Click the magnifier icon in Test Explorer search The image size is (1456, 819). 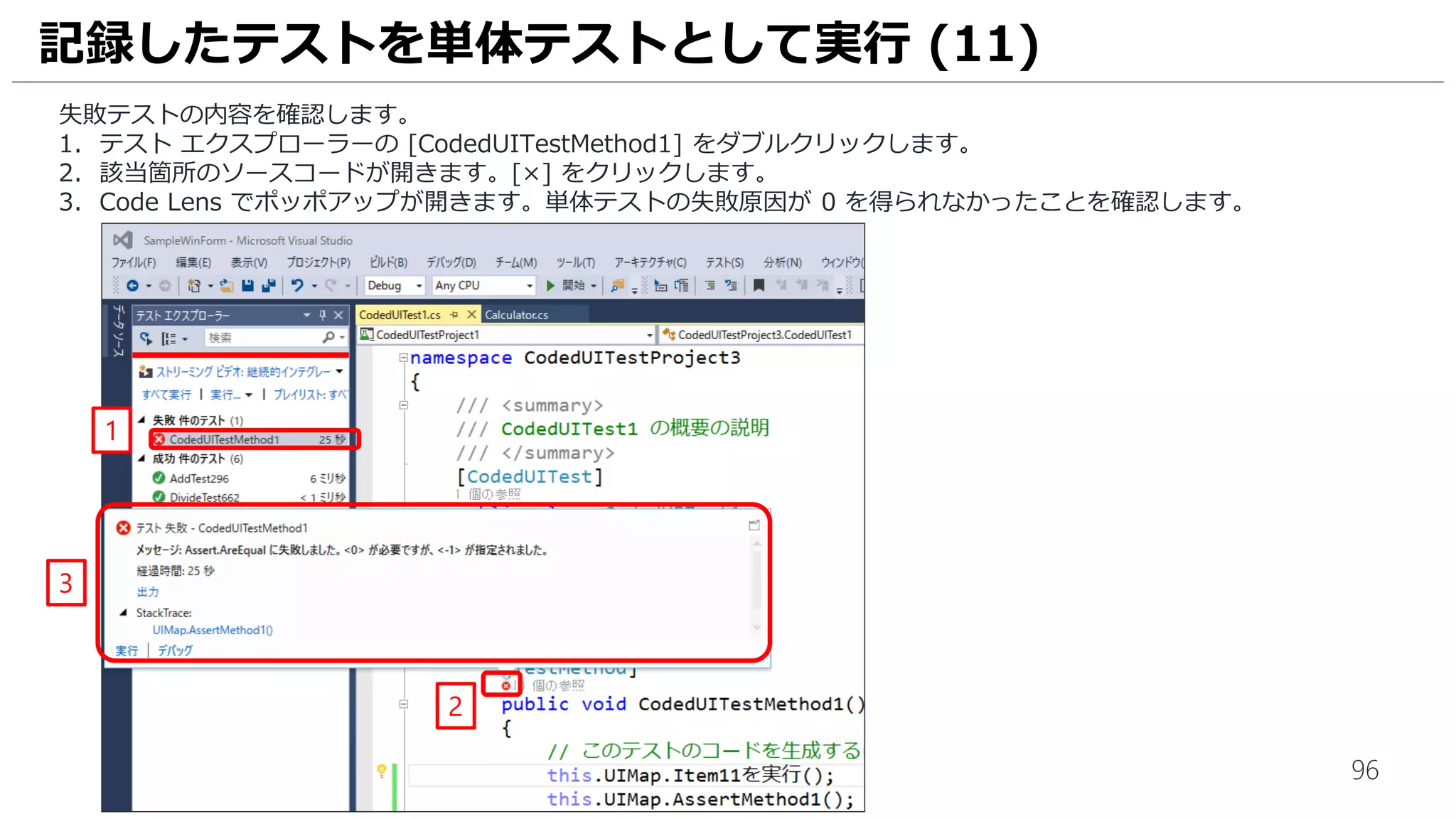pos(328,338)
